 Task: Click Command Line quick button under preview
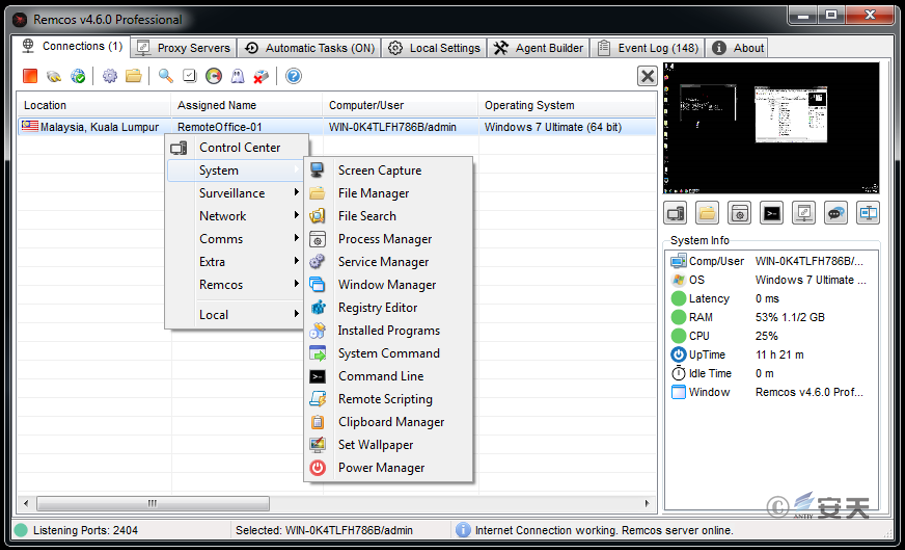[772, 214]
